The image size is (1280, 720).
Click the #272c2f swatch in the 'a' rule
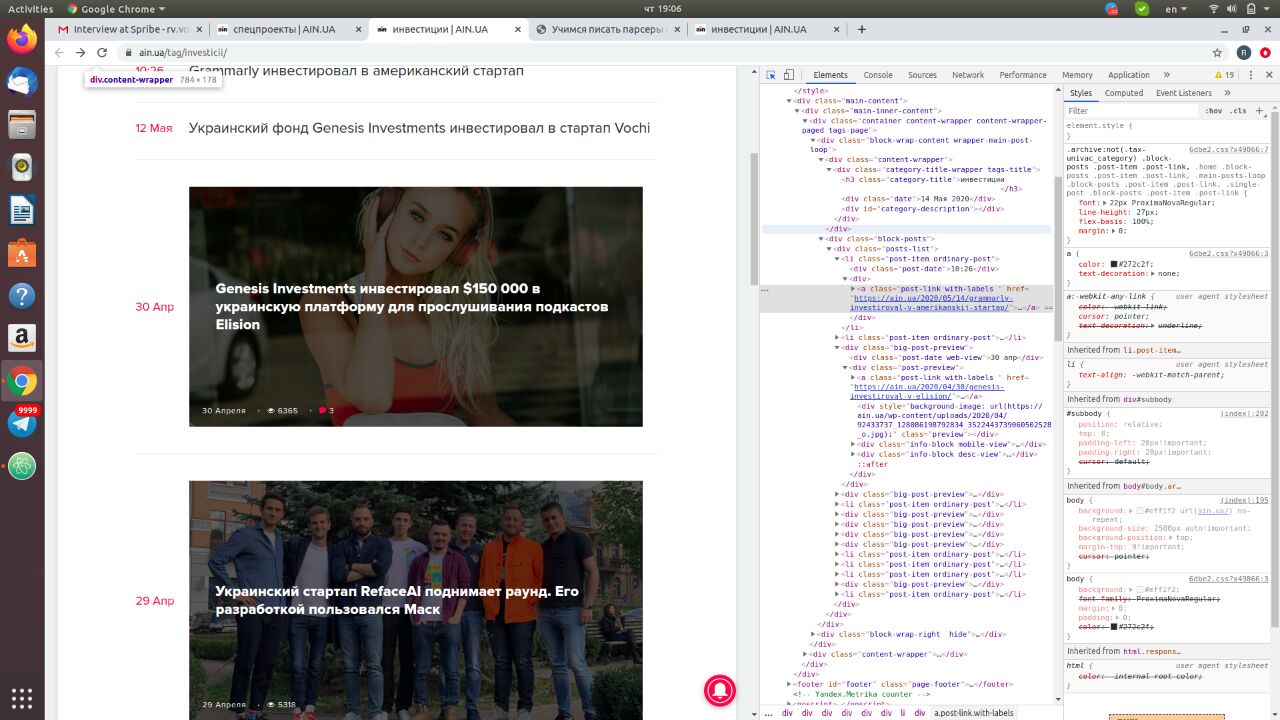click(x=1114, y=264)
